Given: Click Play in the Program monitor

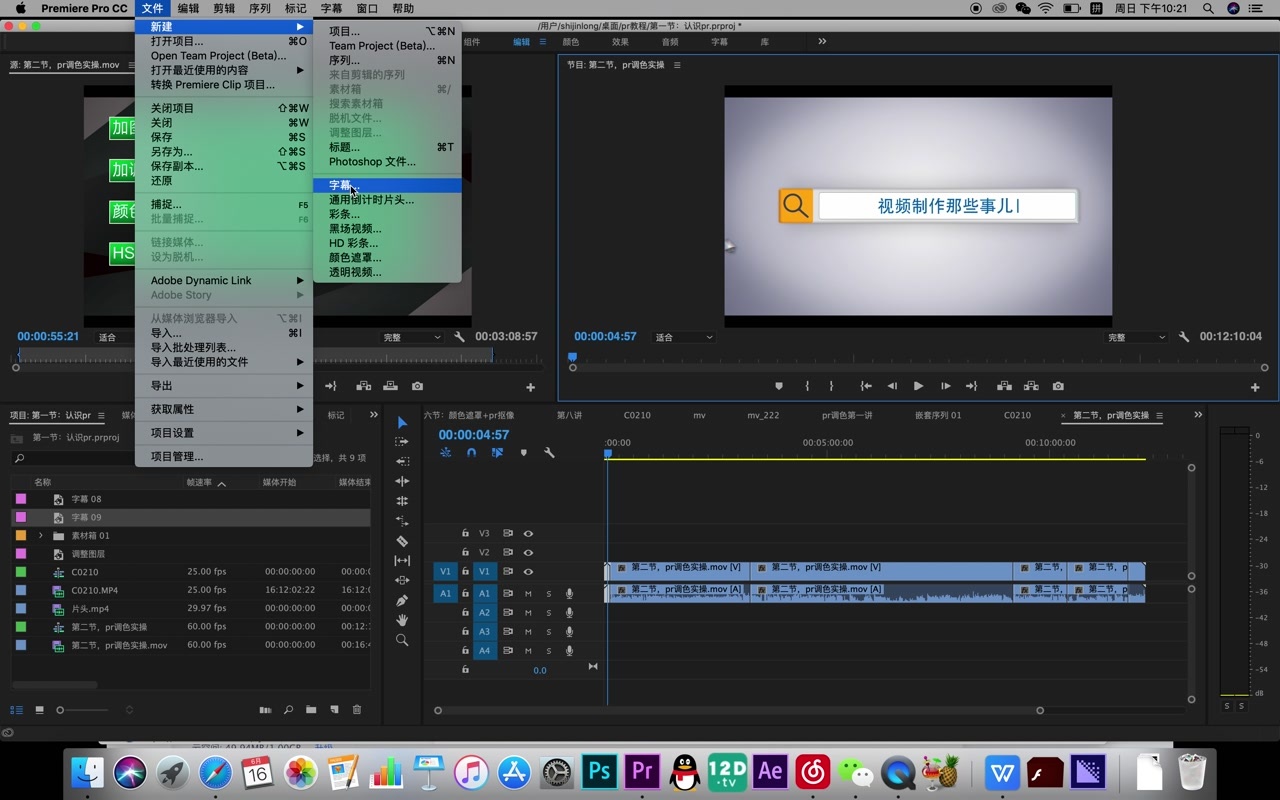Looking at the screenshot, I should click(x=918, y=386).
